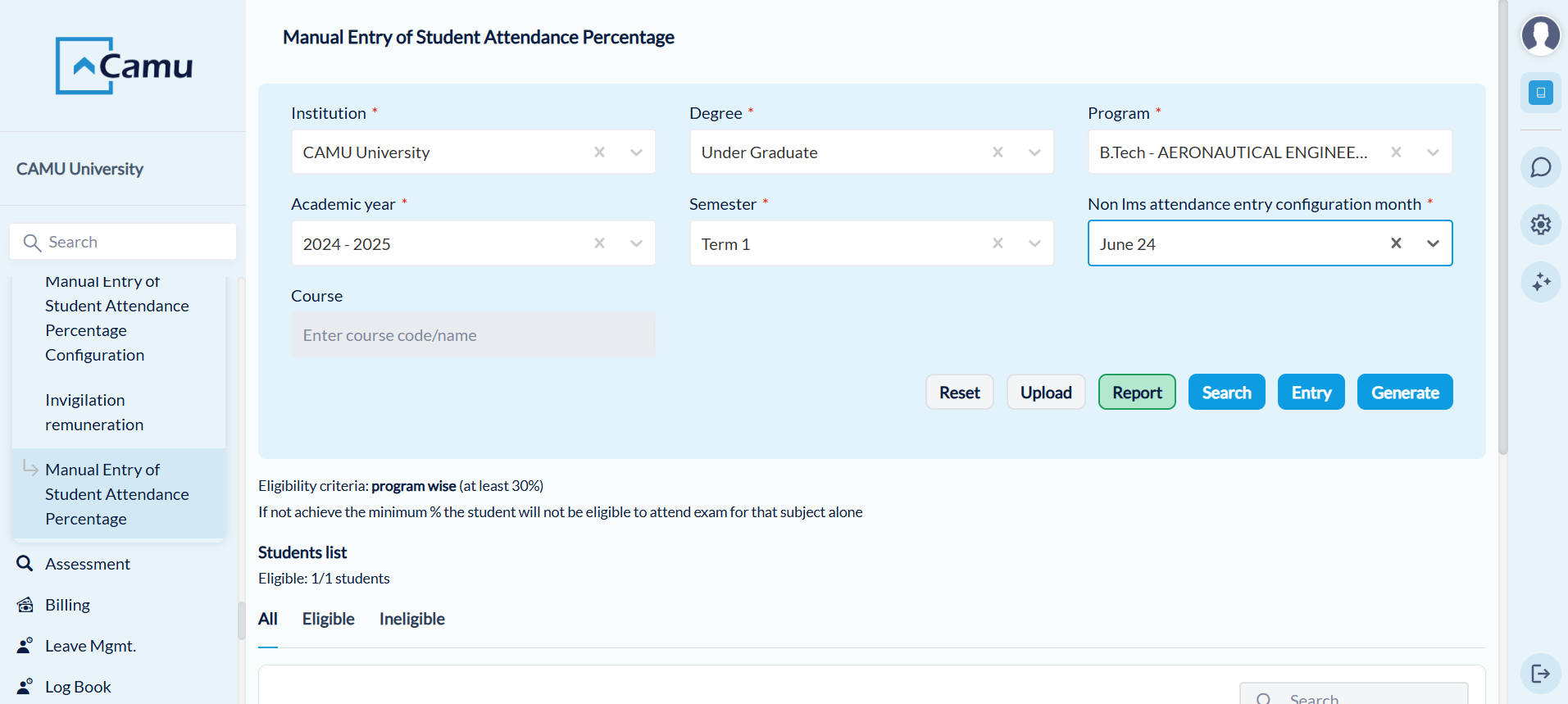Click the Generate button
1568x704 pixels.
(x=1404, y=393)
